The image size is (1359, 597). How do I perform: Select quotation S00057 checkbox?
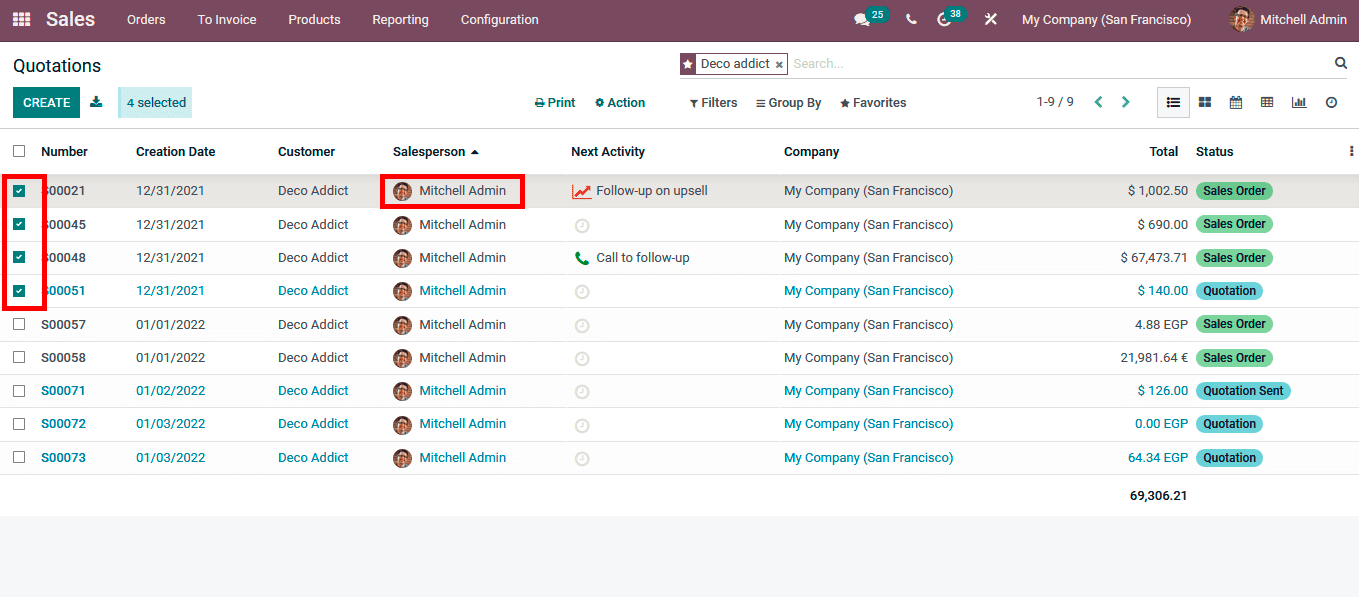pyautogui.click(x=18, y=324)
